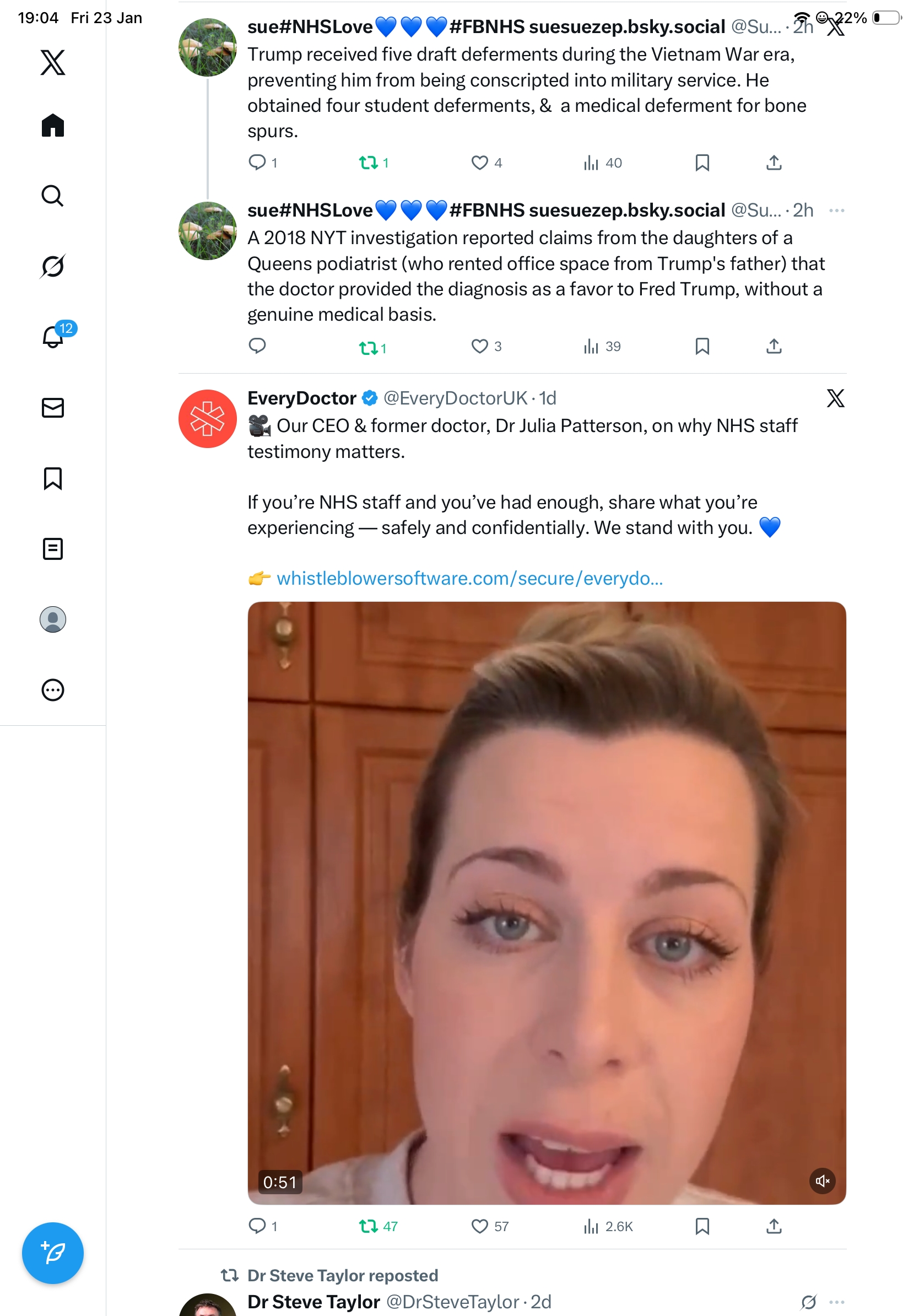Viewport: 919px width, 1316px height.
Task: Go to the Home feed icon
Action: (53, 126)
